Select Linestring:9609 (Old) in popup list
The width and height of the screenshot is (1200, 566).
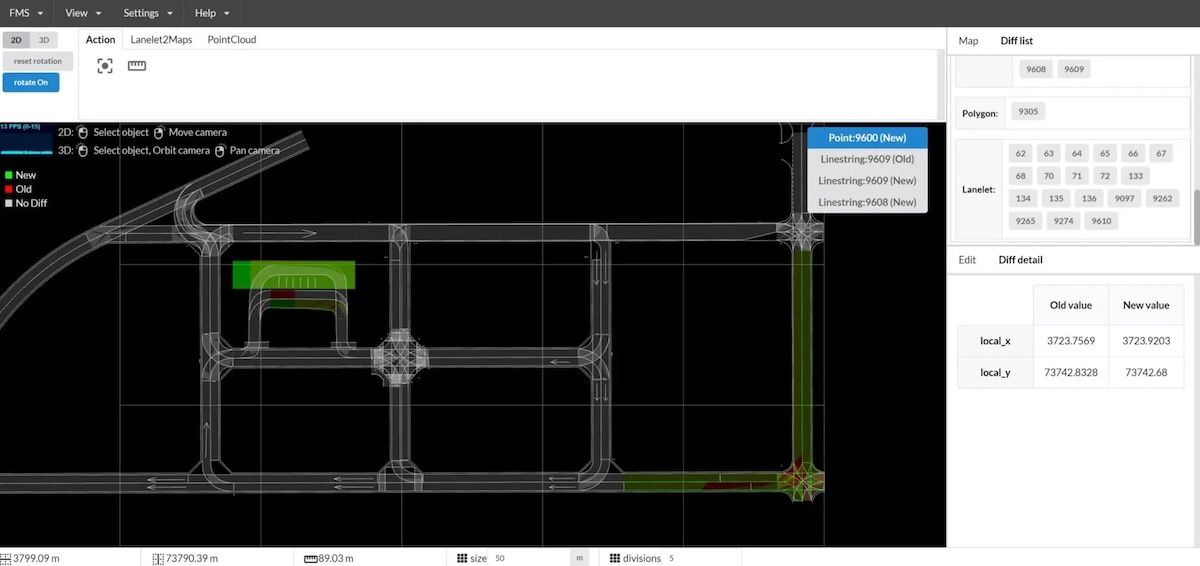[867, 159]
